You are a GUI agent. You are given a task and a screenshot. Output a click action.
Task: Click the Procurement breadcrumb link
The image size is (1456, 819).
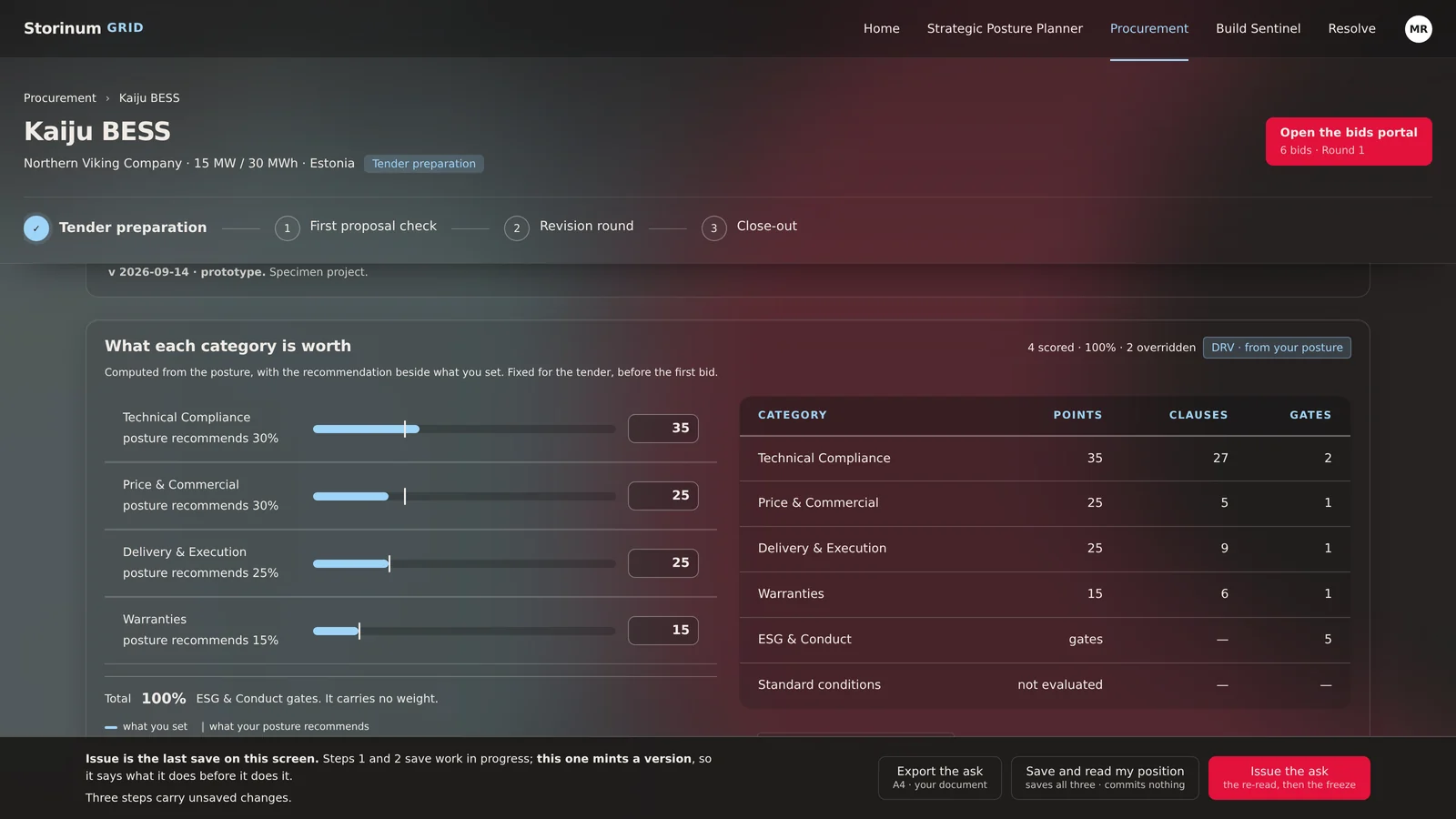(x=60, y=97)
